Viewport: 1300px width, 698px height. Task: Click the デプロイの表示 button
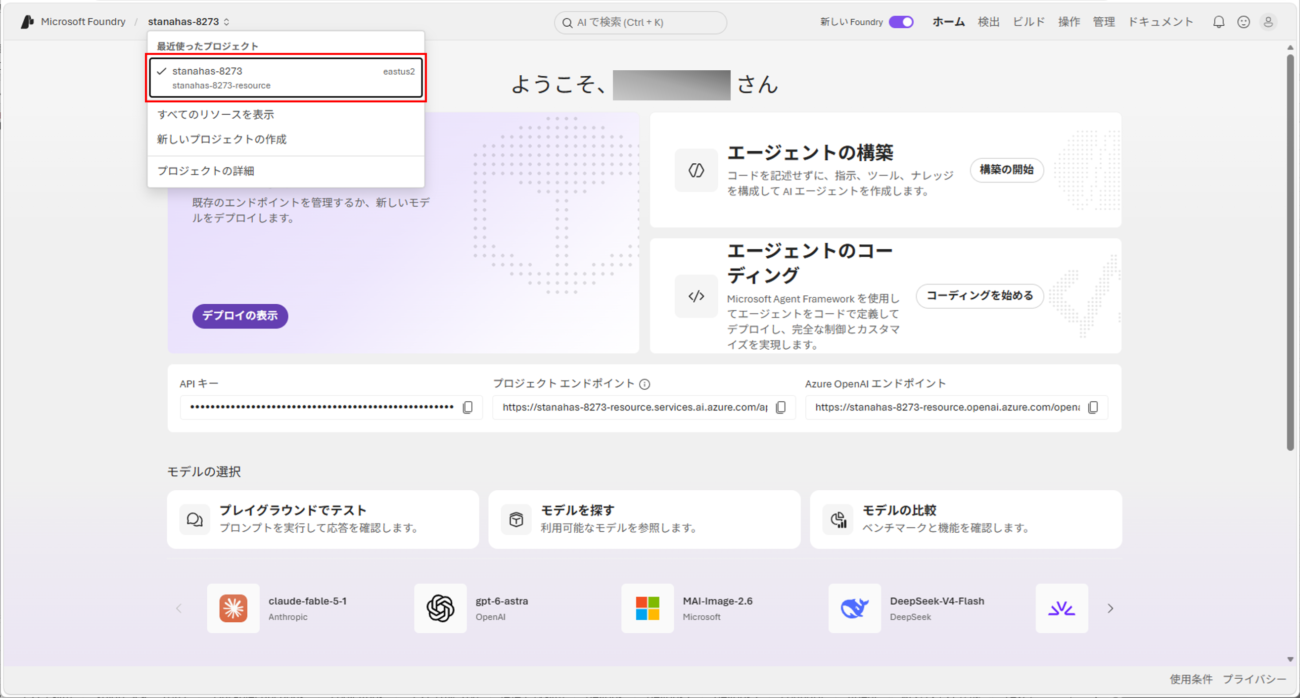[240, 316]
